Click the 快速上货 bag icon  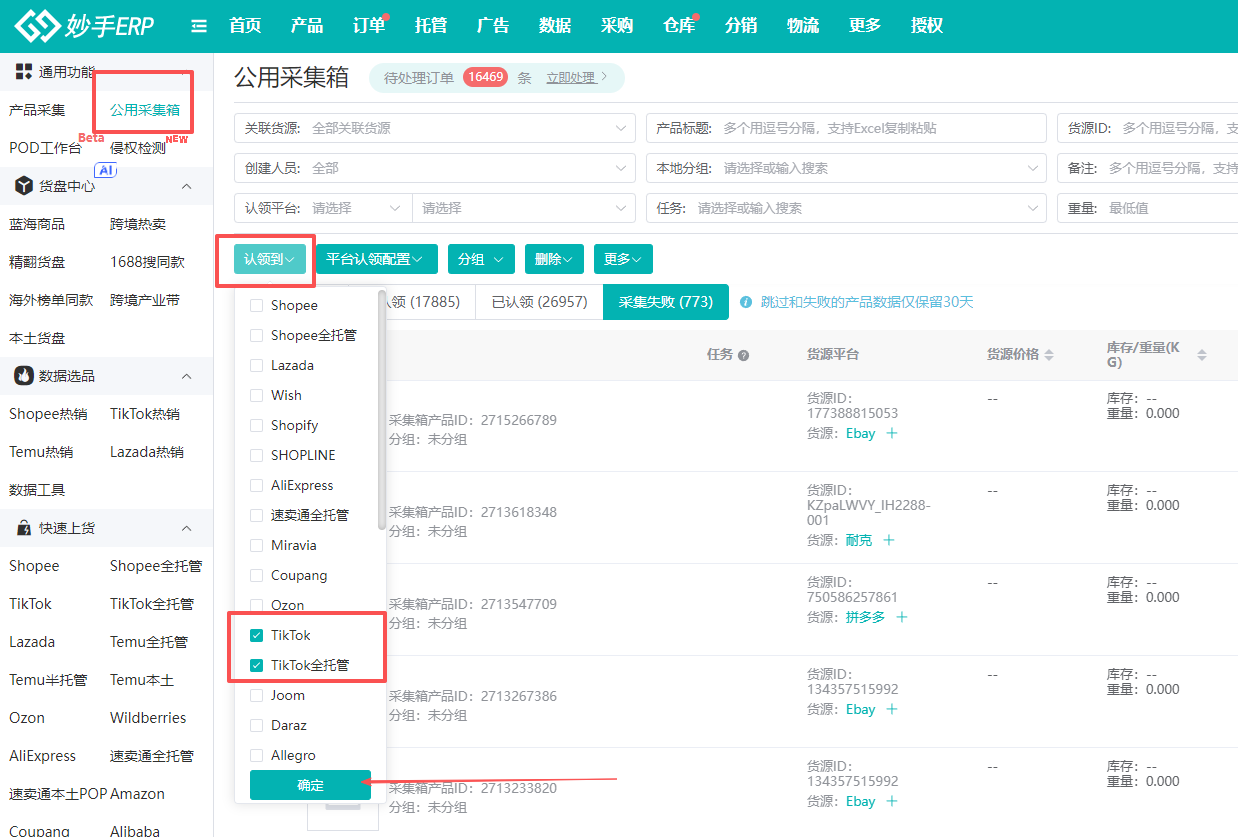[x=24, y=528]
